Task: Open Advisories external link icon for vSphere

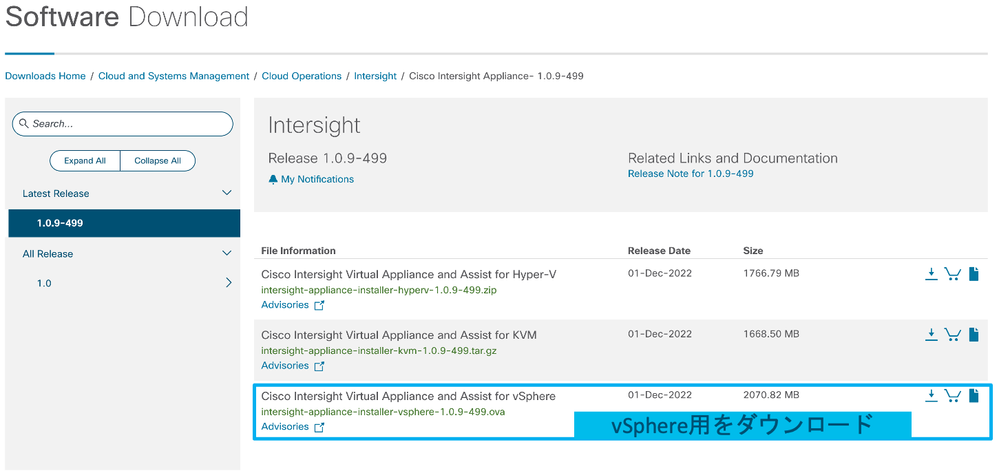Action: tap(319, 427)
